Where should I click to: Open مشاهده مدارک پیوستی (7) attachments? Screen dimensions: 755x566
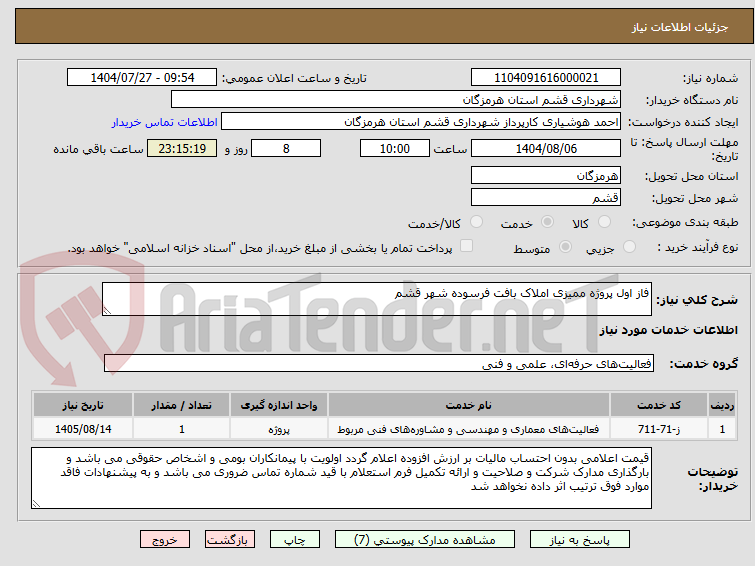point(425,540)
